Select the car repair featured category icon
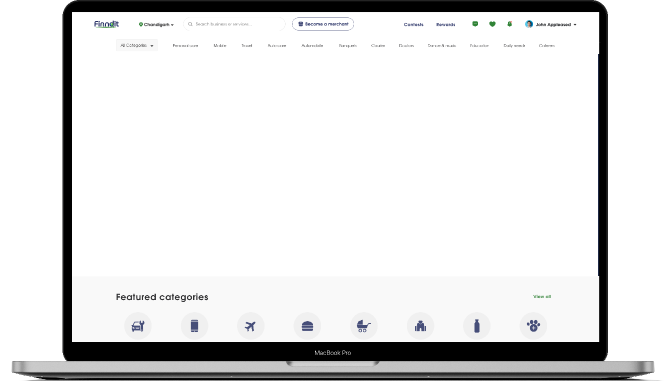666x381 pixels. point(138,326)
